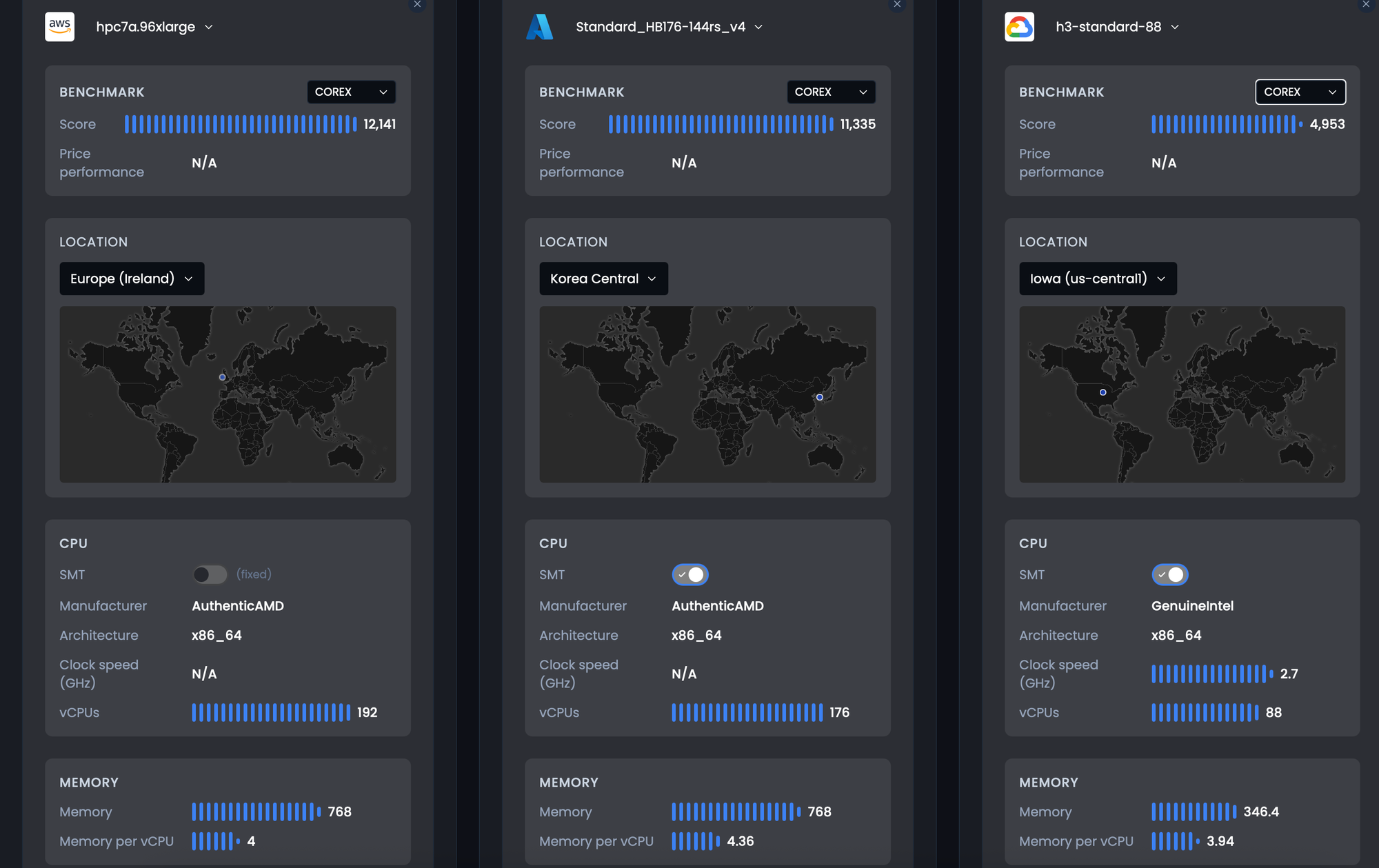The width and height of the screenshot is (1379, 868).
Task: Click the Korea location dot on map
Action: pos(819,397)
